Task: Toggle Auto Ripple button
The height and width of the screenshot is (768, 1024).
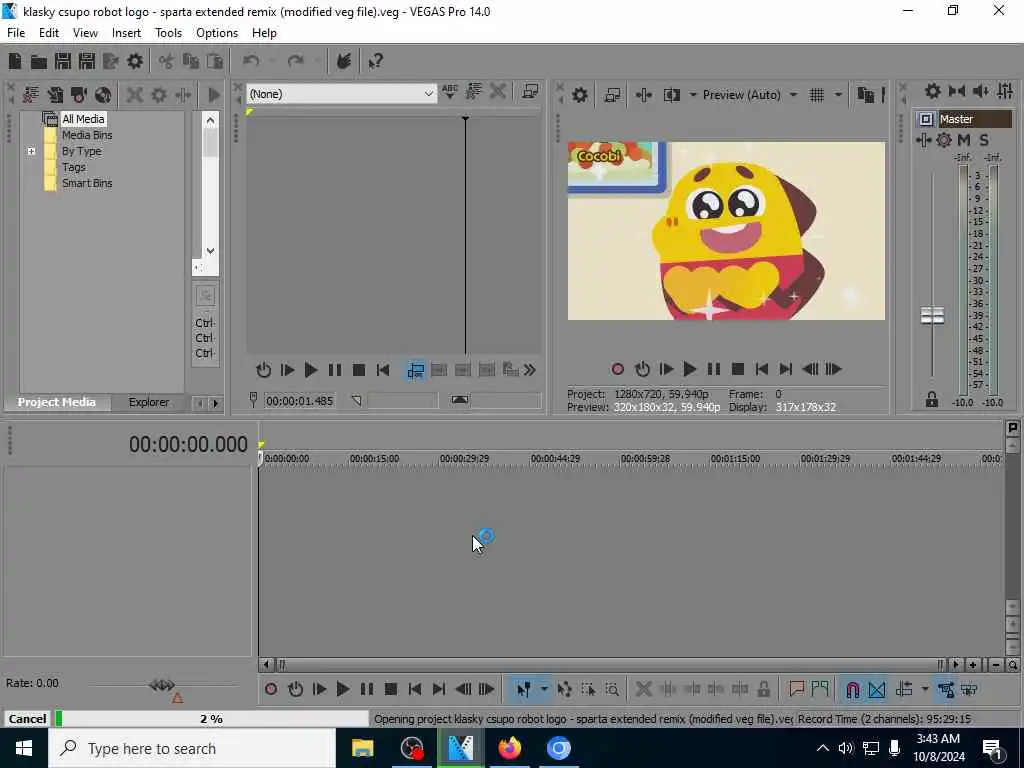Action: (x=904, y=689)
